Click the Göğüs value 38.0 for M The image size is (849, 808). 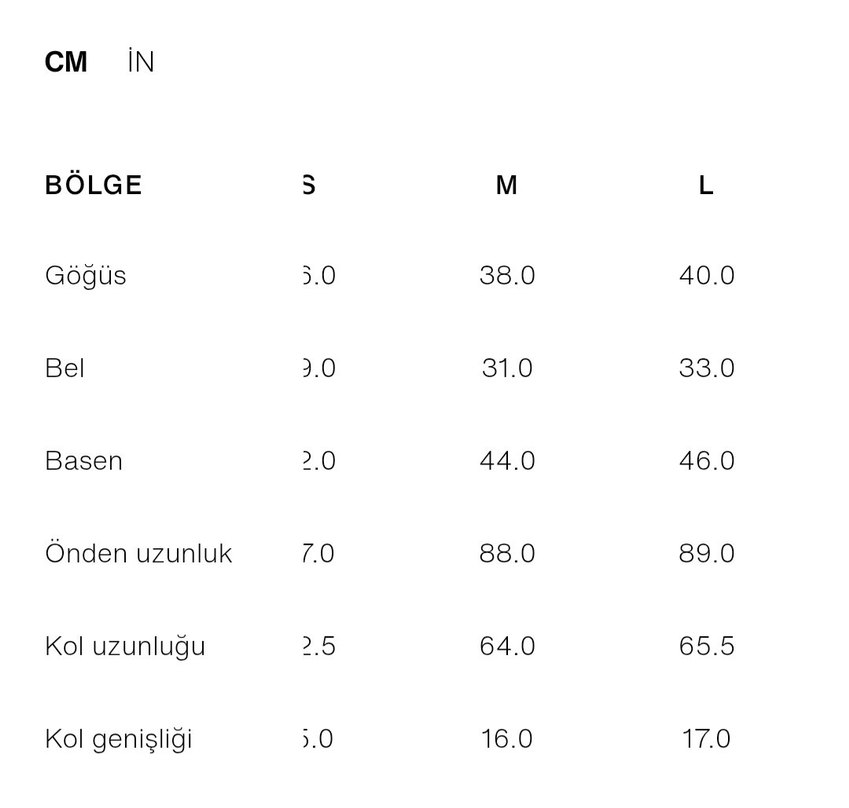[x=507, y=275]
